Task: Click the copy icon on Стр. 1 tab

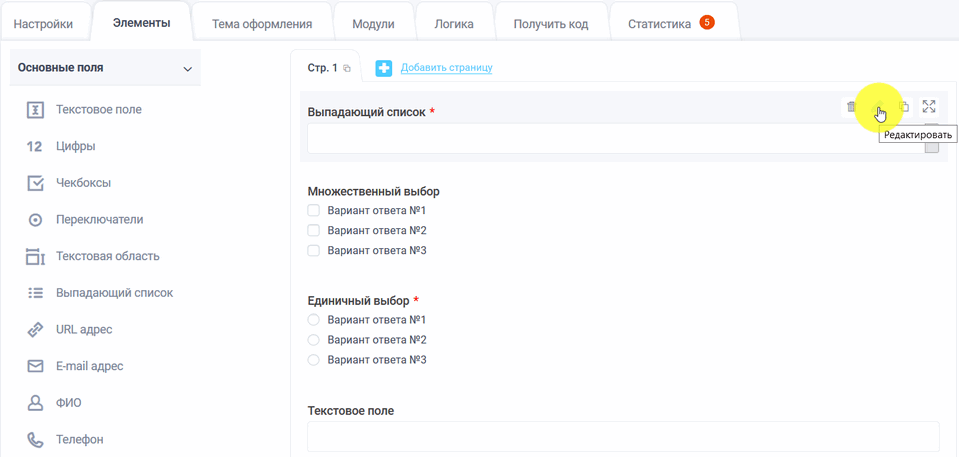Action: click(347, 69)
